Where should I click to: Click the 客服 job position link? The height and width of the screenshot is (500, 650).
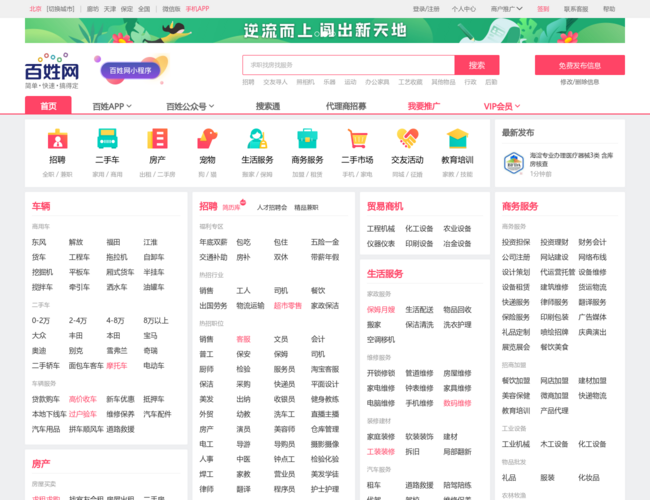[x=243, y=339]
